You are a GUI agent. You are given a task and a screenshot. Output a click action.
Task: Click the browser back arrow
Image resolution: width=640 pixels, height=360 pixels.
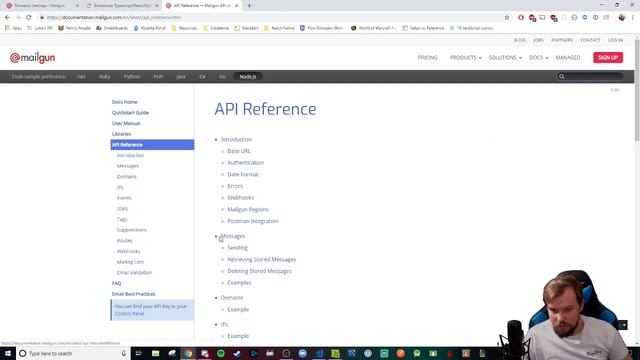click(x=7, y=18)
